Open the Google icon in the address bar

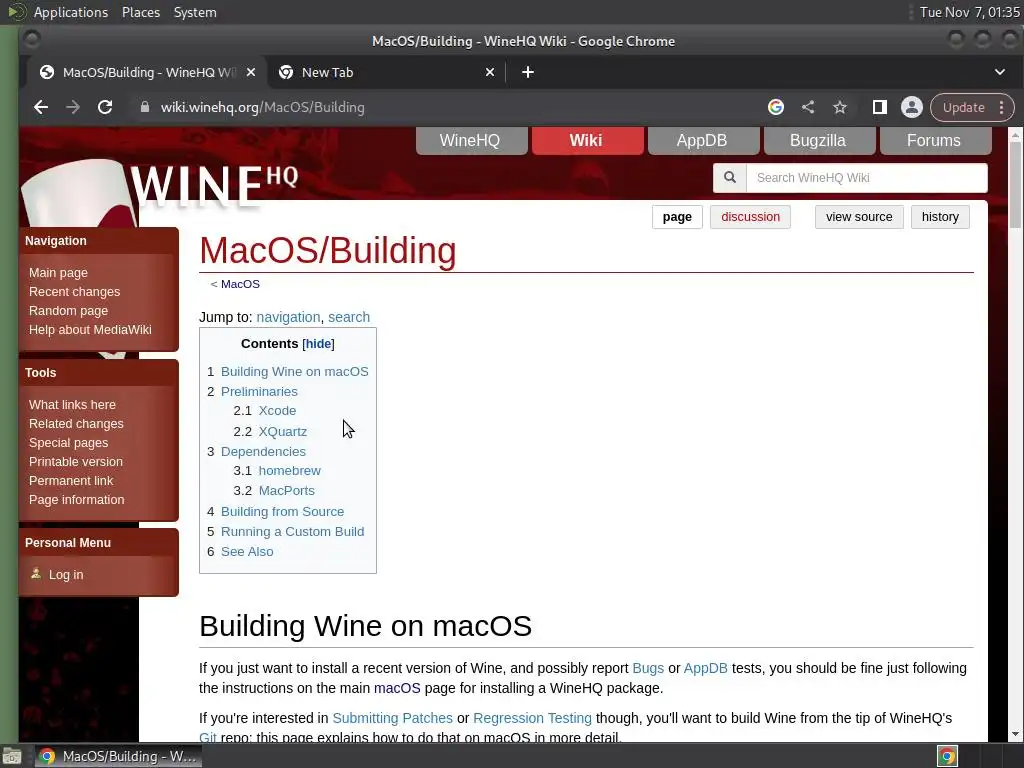pos(776,107)
